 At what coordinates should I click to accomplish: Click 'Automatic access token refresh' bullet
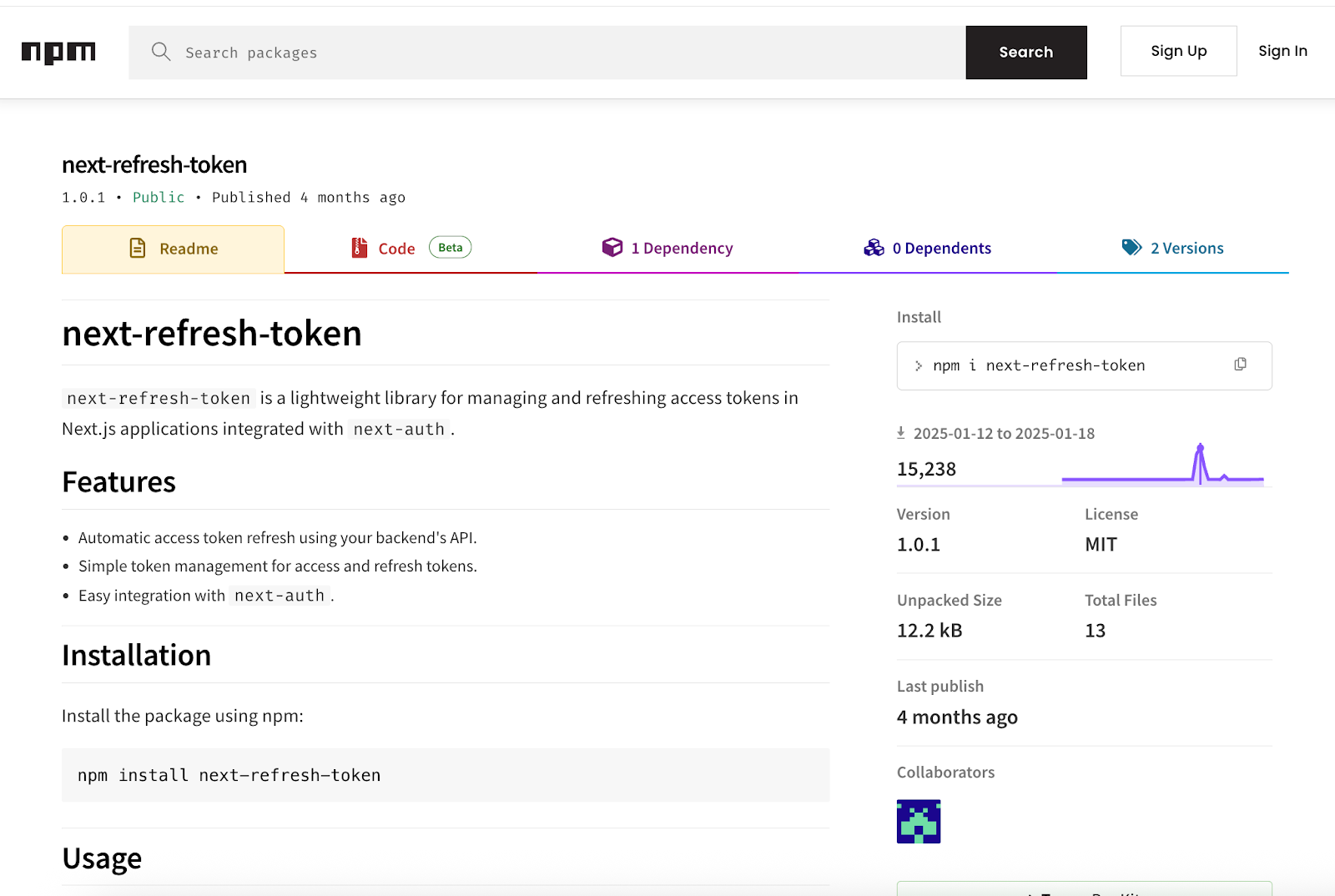(x=278, y=538)
